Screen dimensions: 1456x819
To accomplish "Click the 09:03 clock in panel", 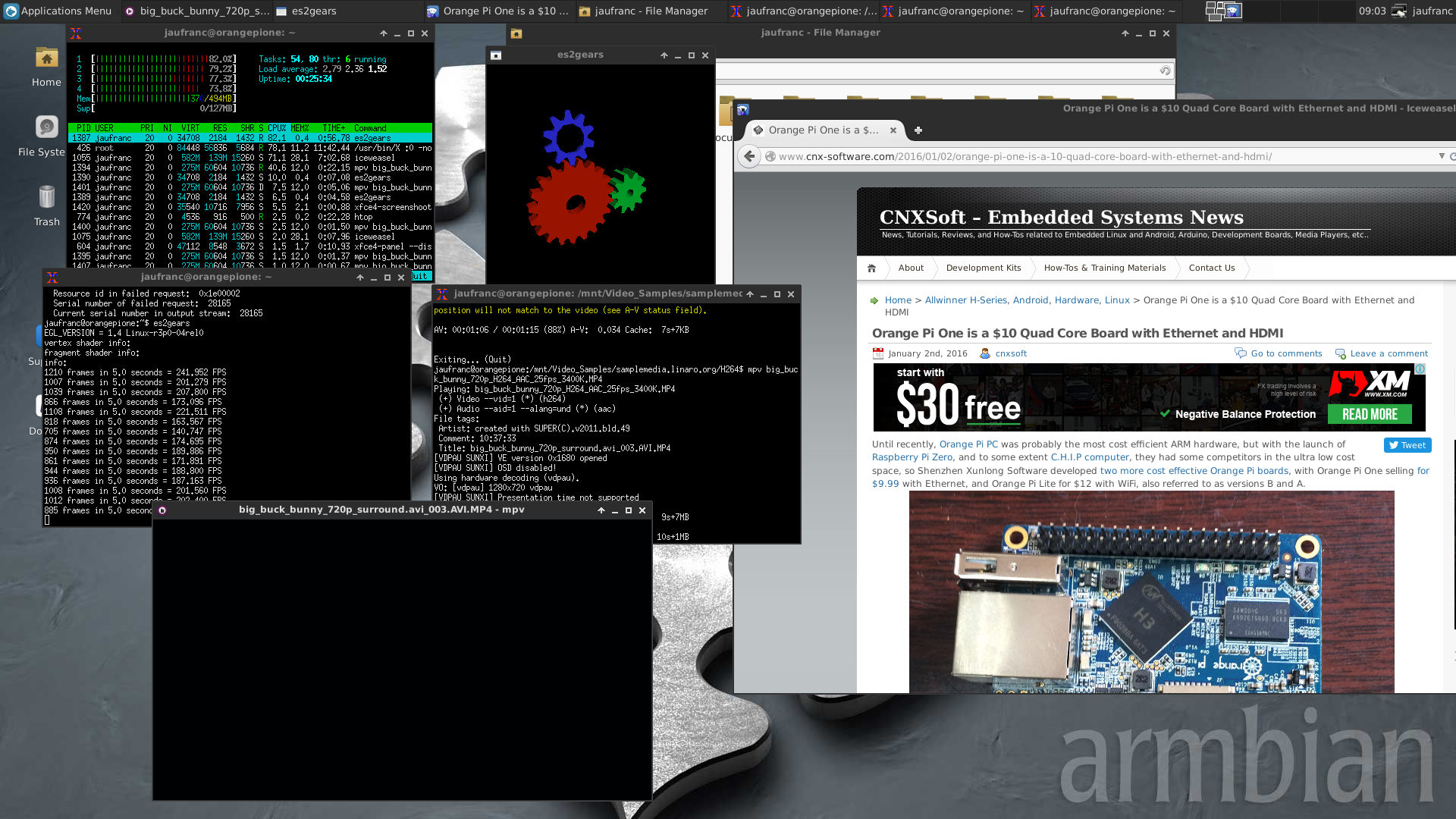I will [x=1372, y=11].
